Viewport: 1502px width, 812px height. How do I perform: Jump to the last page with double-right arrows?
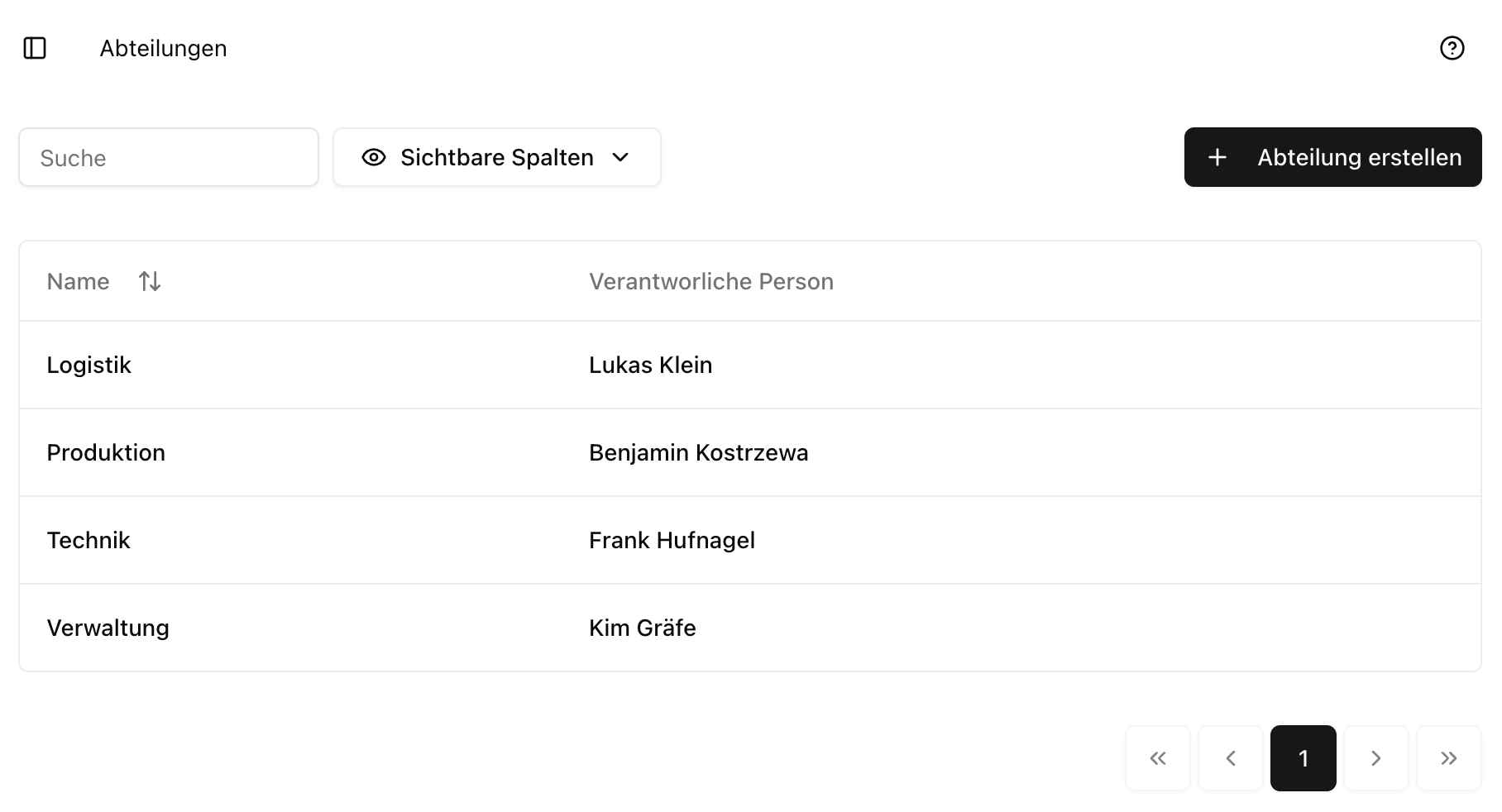coord(1448,757)
